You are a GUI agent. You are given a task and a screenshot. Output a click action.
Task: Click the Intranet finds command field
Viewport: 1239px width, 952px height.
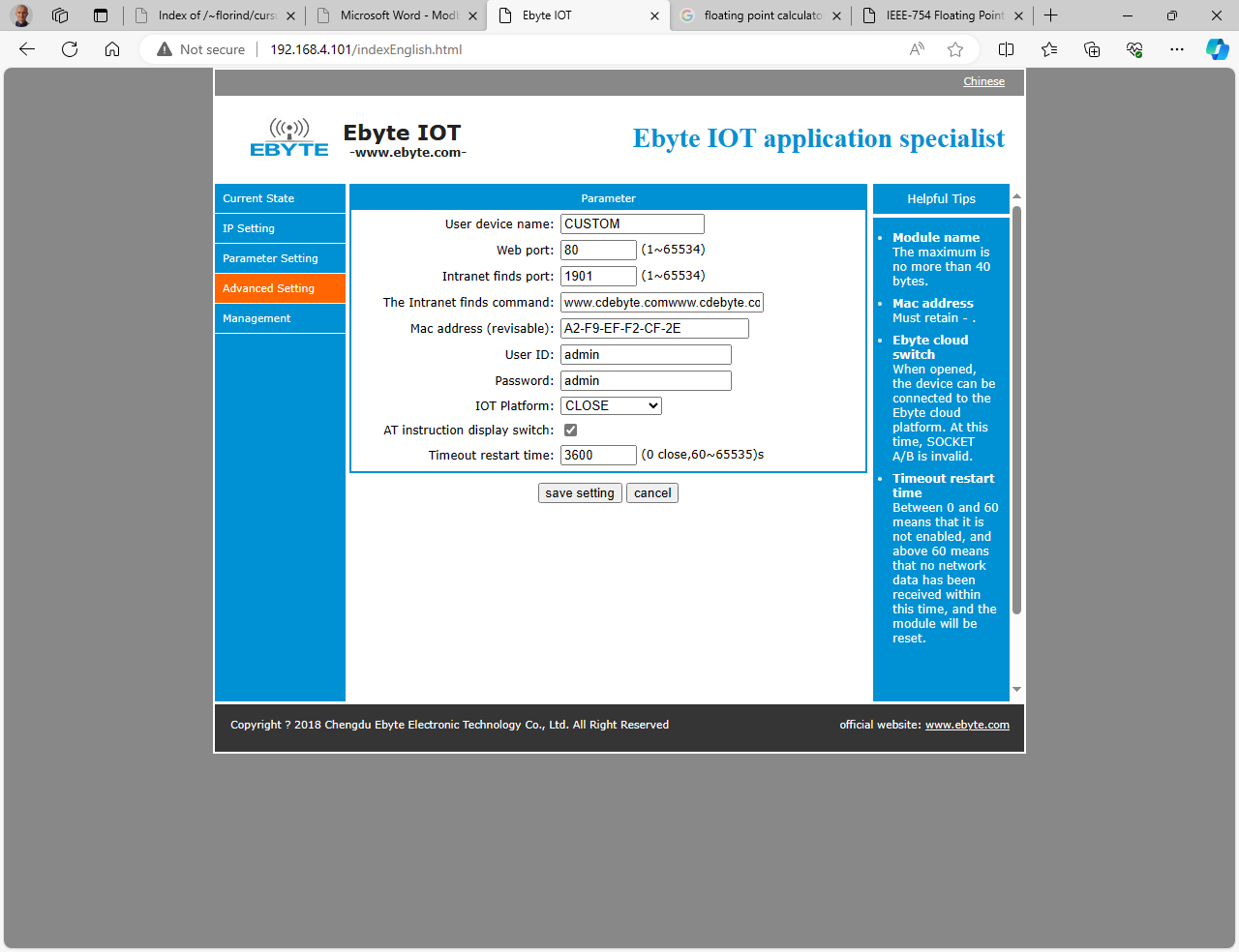click(662, 303)
